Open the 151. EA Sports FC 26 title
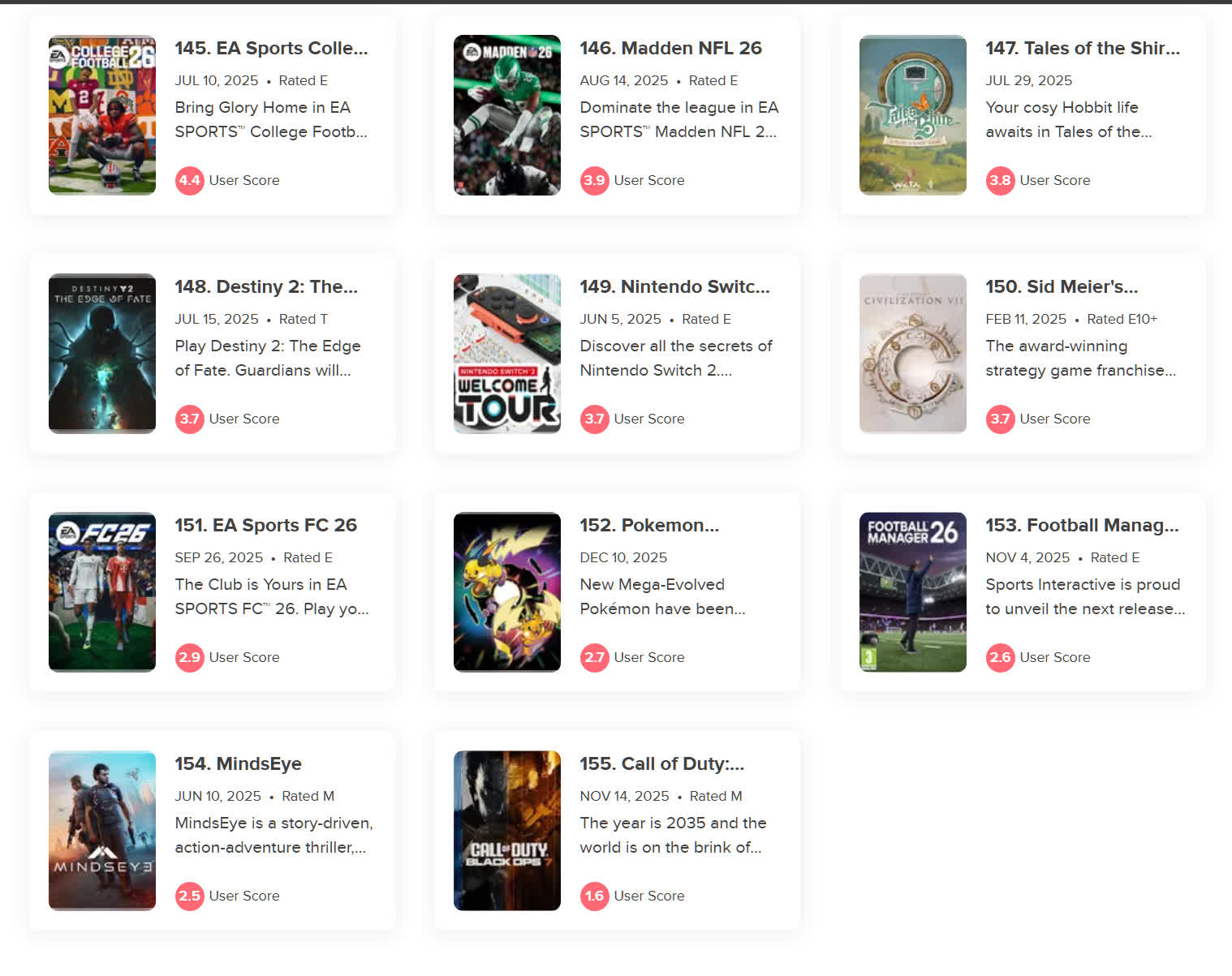This screenshot has height=976, width=1232. tap(265, 525)
